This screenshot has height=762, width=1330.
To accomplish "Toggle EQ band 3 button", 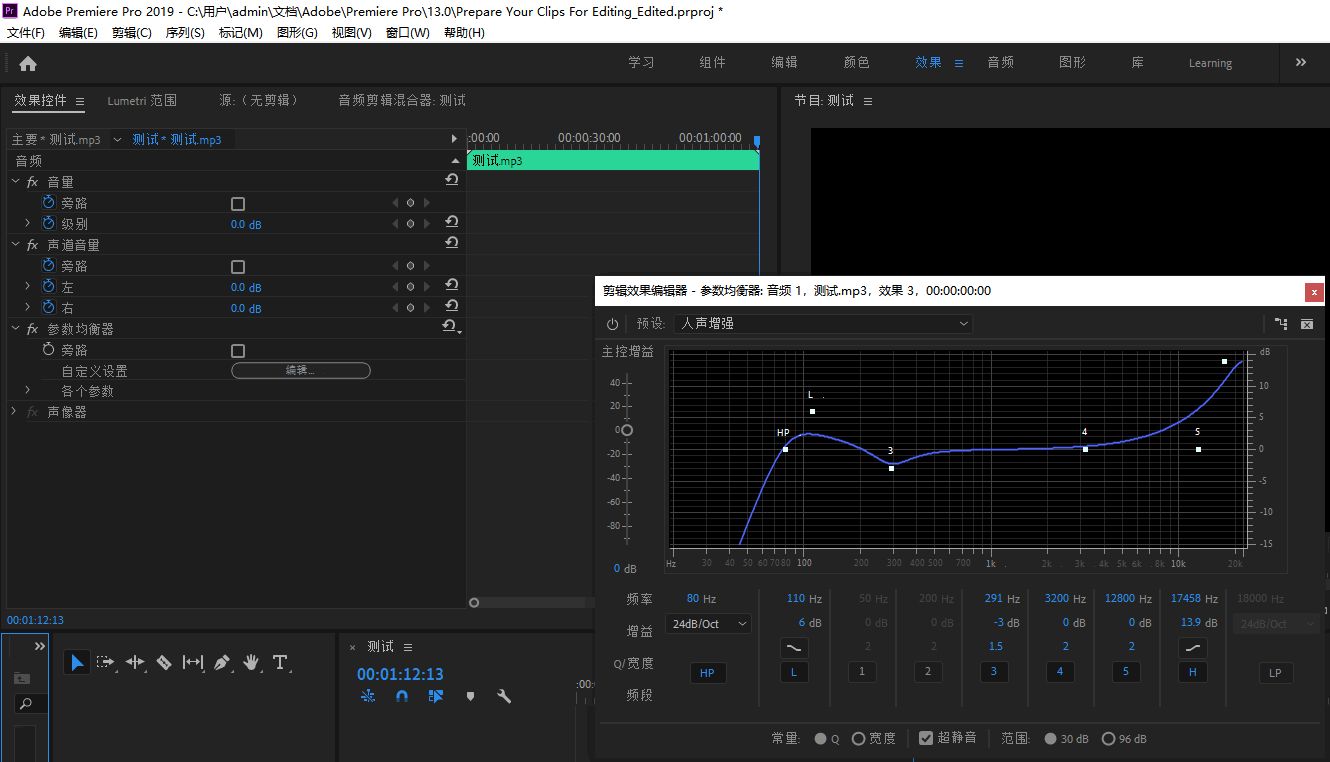I will (993, 672).
